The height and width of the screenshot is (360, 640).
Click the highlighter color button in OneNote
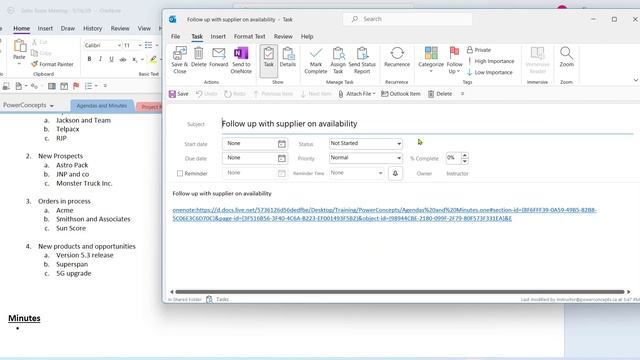[153, 60]
